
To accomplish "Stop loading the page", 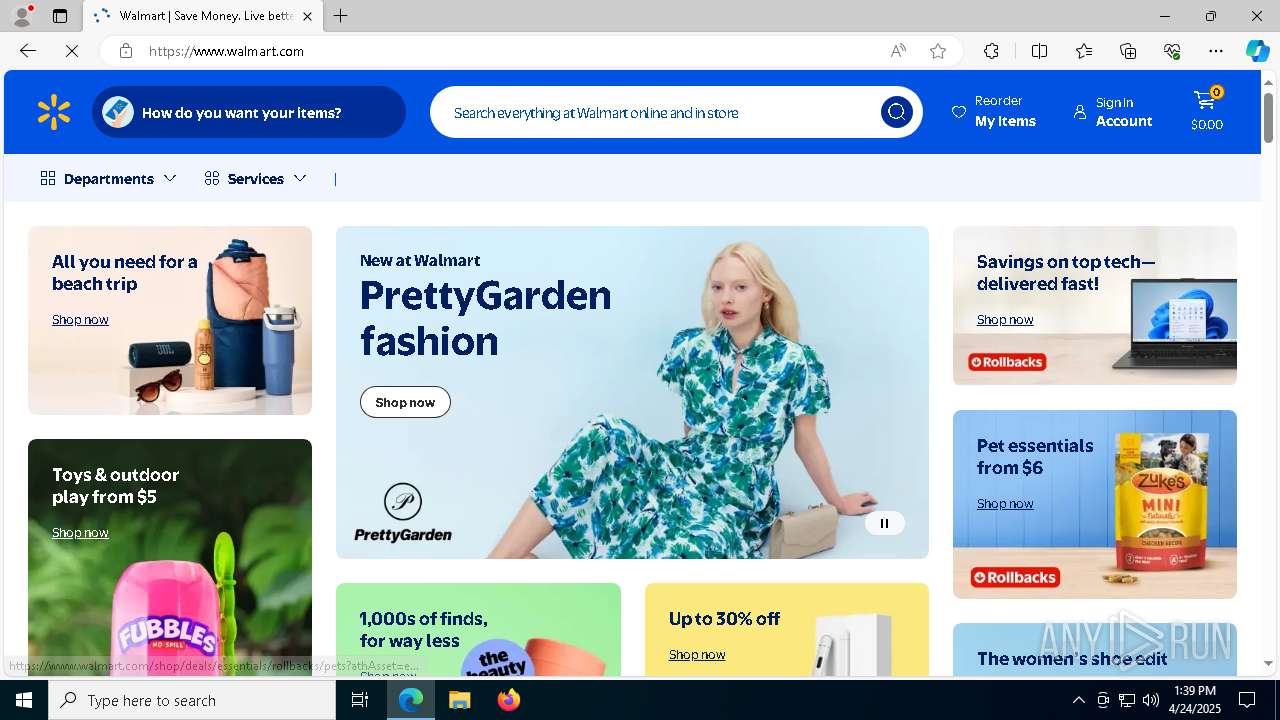I will click(72, 51).
